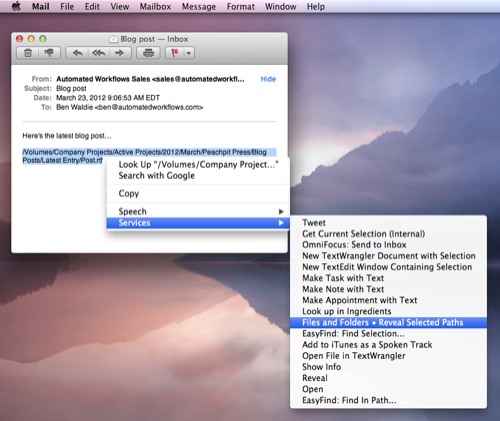This screenshot has width=500, height=421.
Task: Mark message as junk with thumbs-down icon
Action: [x=49, y=53]
